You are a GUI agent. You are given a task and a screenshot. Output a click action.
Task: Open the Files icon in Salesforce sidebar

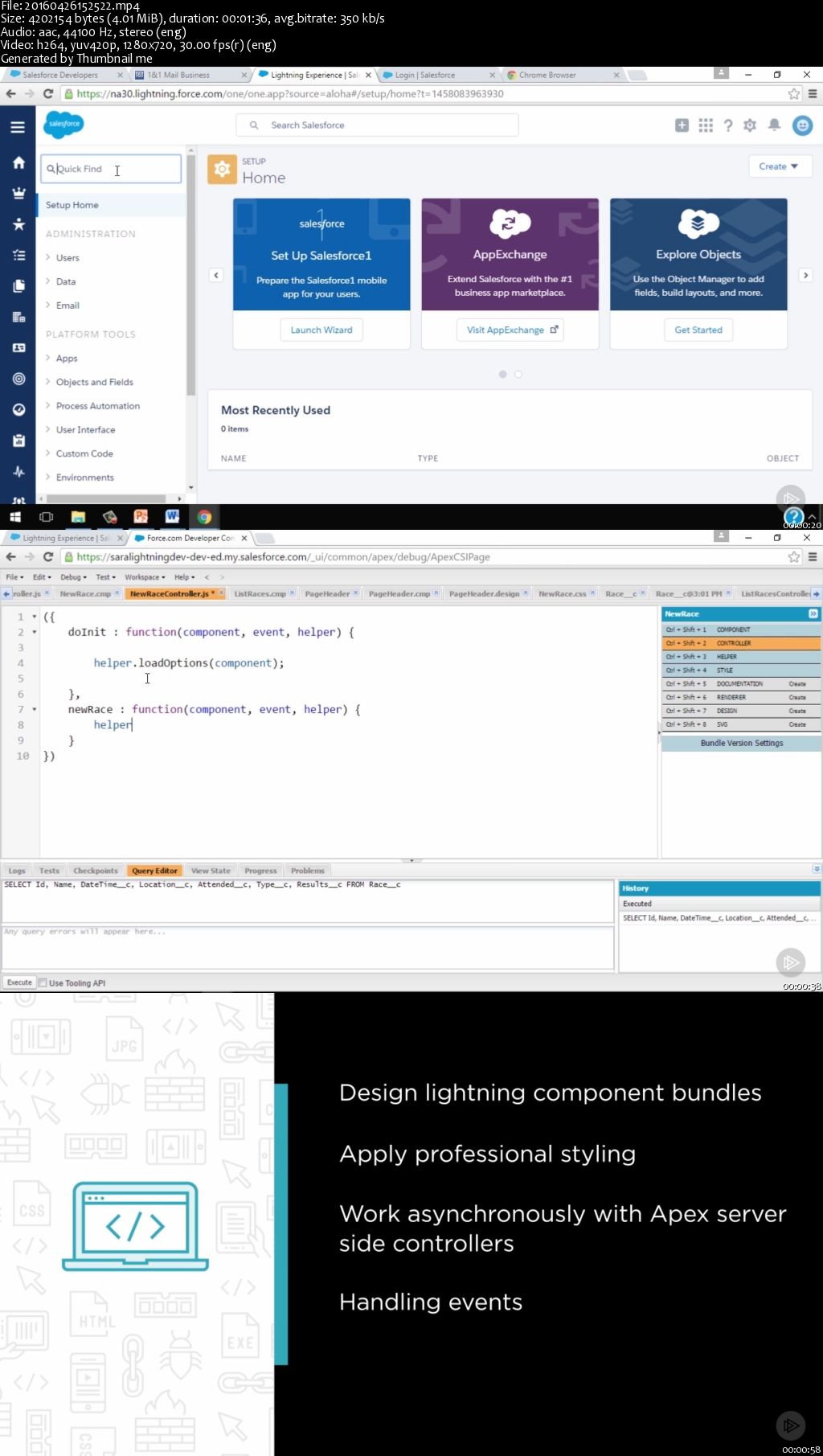tap(18, 286)
